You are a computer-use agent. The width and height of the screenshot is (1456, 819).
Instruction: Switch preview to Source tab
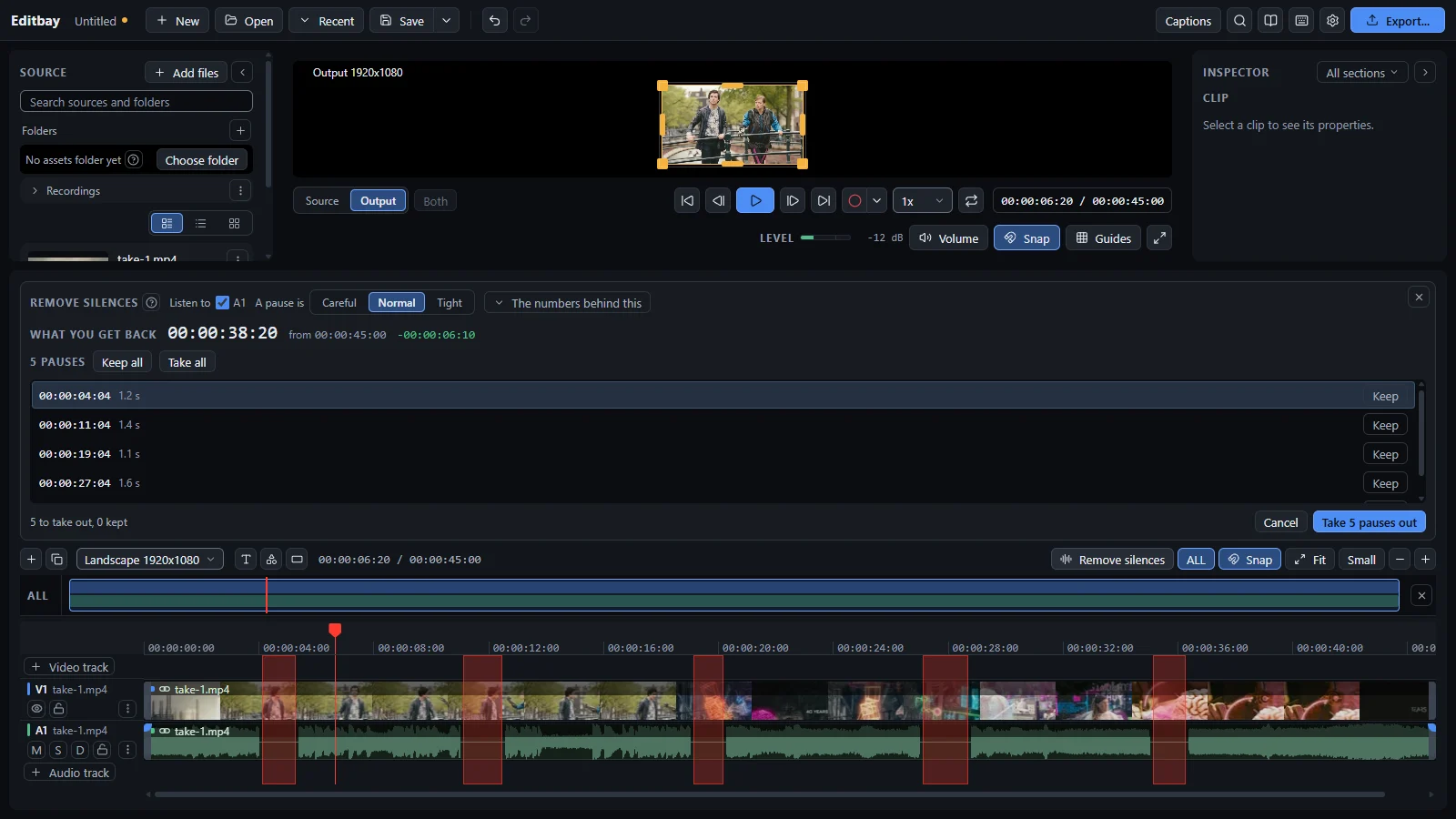(x=322, y=201)
